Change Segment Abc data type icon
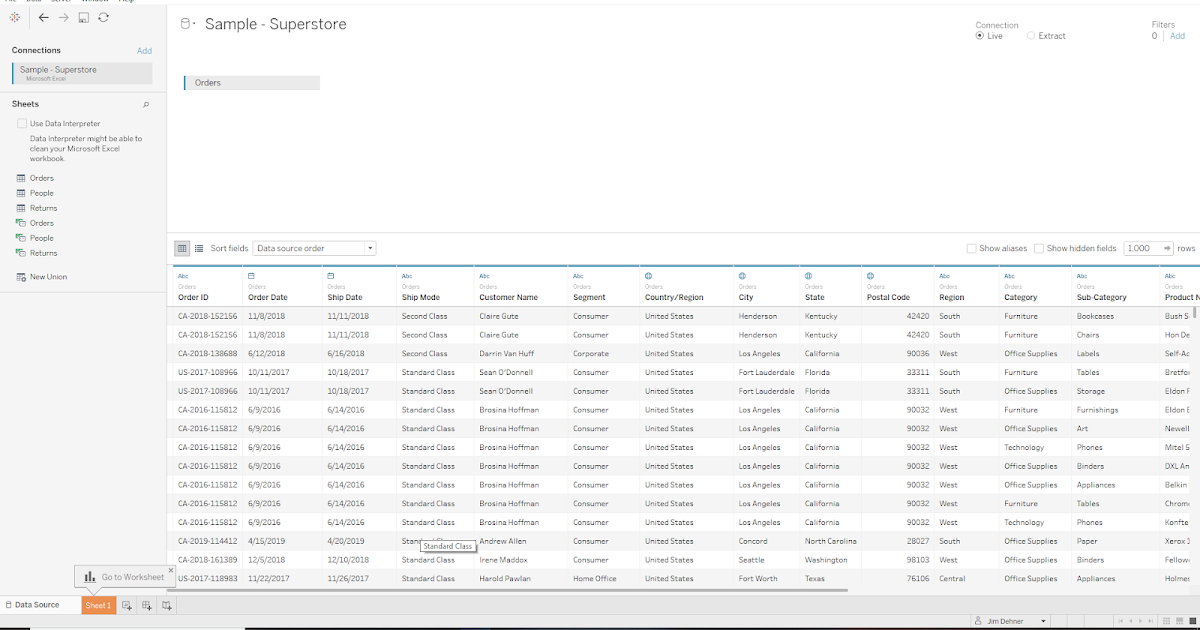The image size is (1200, 630). click(578, 276)
